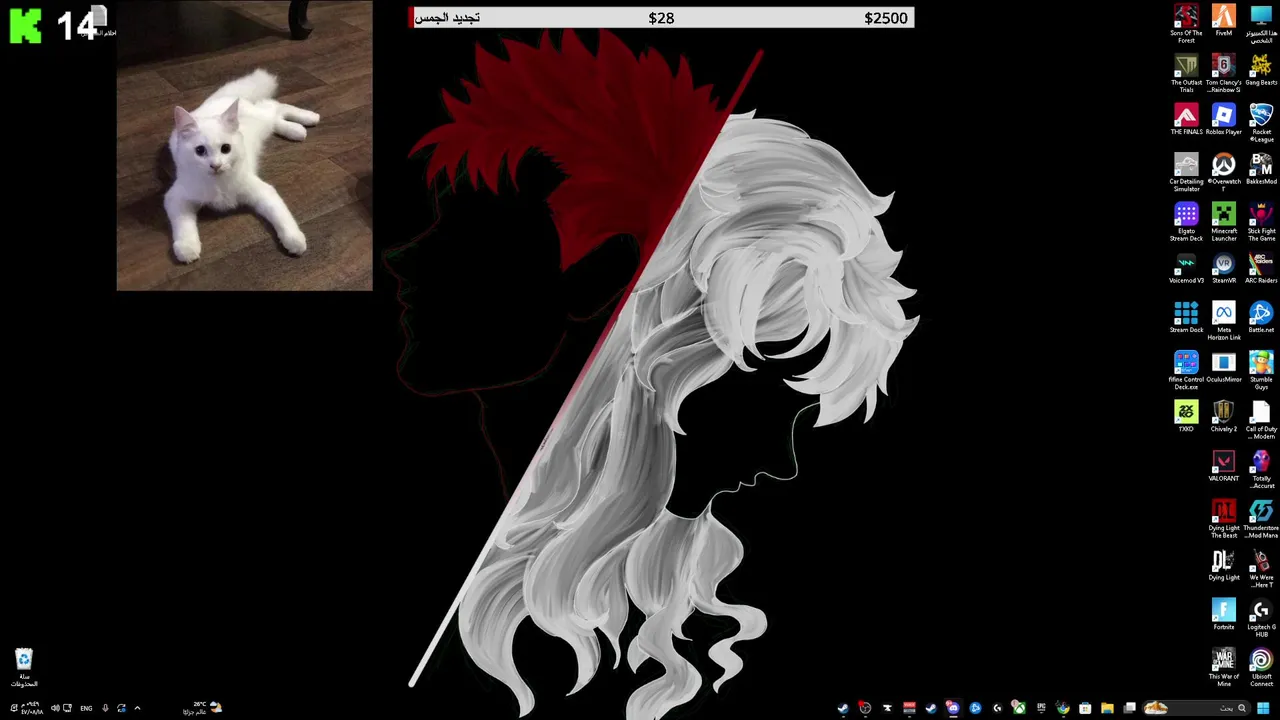
Task: Launch the Rocket League shortcut
Action: [1261, 123]
